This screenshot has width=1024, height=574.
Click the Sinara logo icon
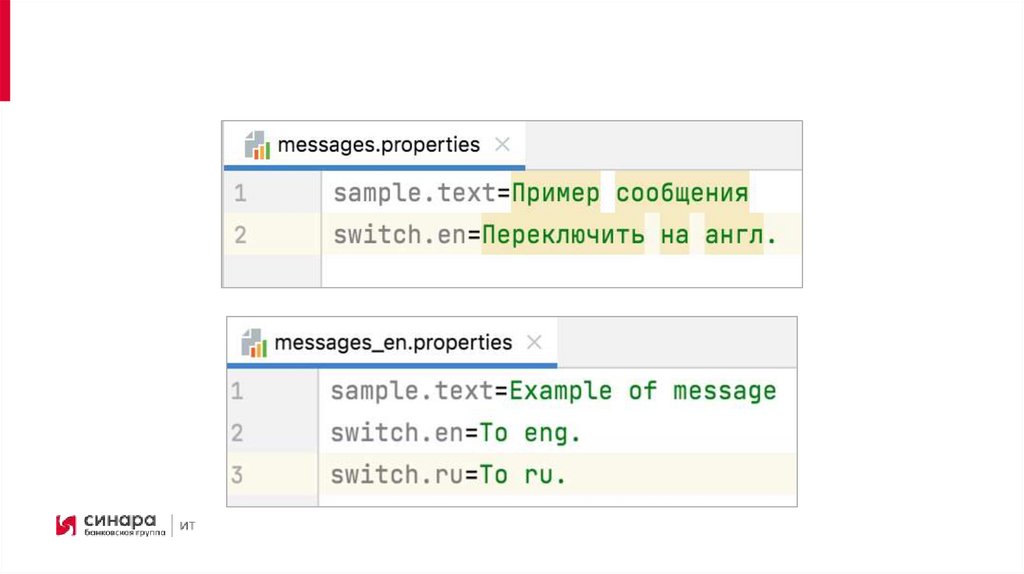pyautogui.click(x=66, y=524)
